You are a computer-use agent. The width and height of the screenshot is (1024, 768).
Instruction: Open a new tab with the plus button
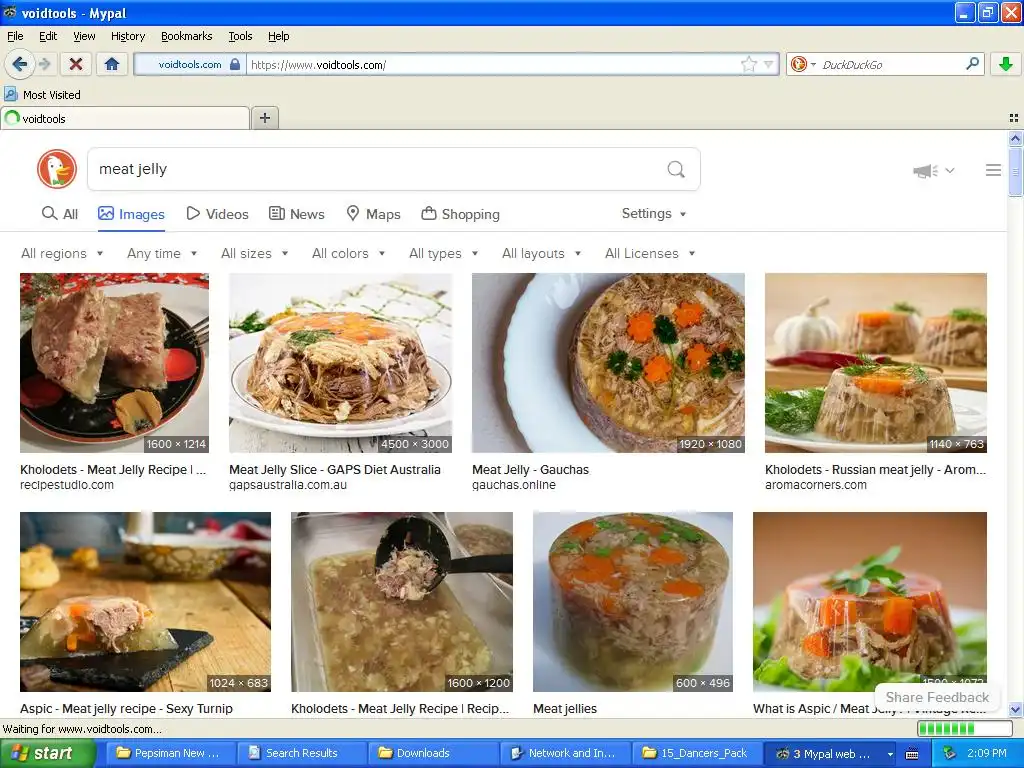click(264, 118)
